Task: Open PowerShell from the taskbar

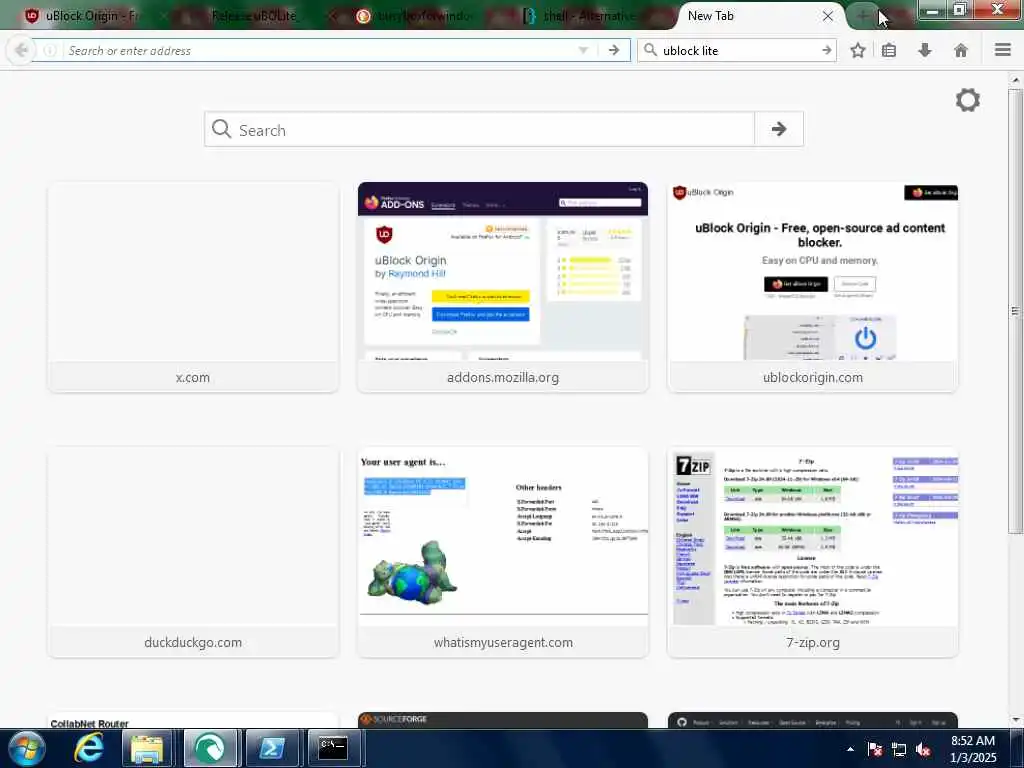Action: (x=271, y=748)
